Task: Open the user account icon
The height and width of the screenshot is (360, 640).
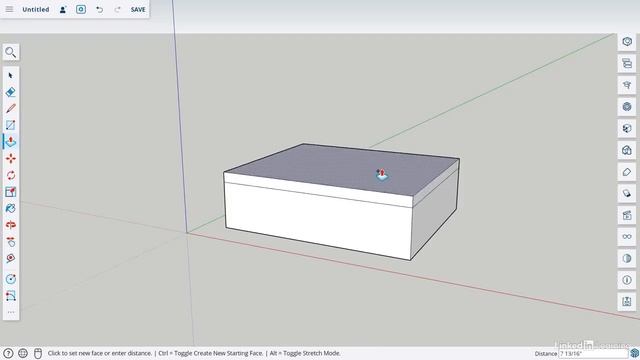Action: (62, 9)
